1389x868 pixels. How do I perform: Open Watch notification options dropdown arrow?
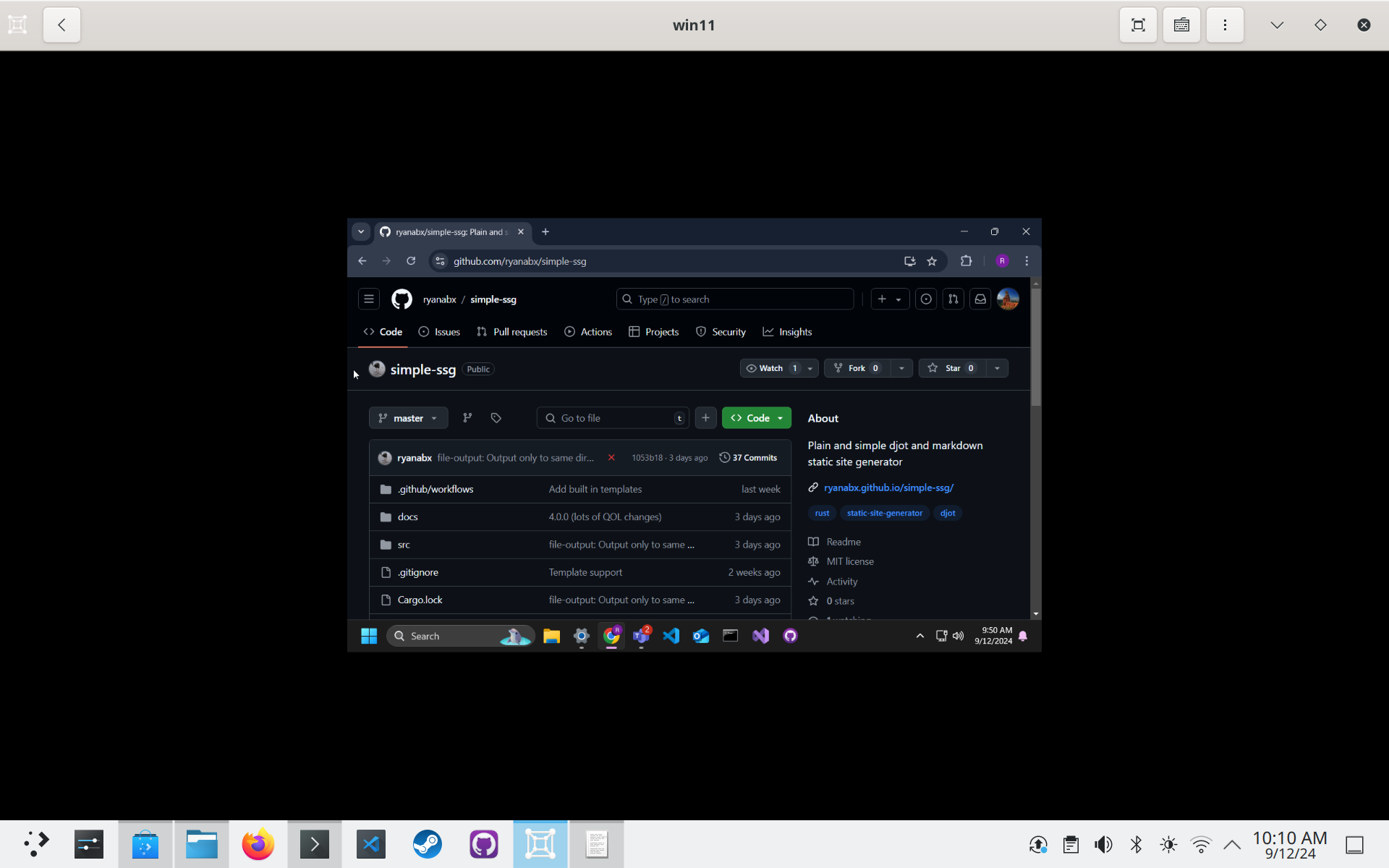810,368
